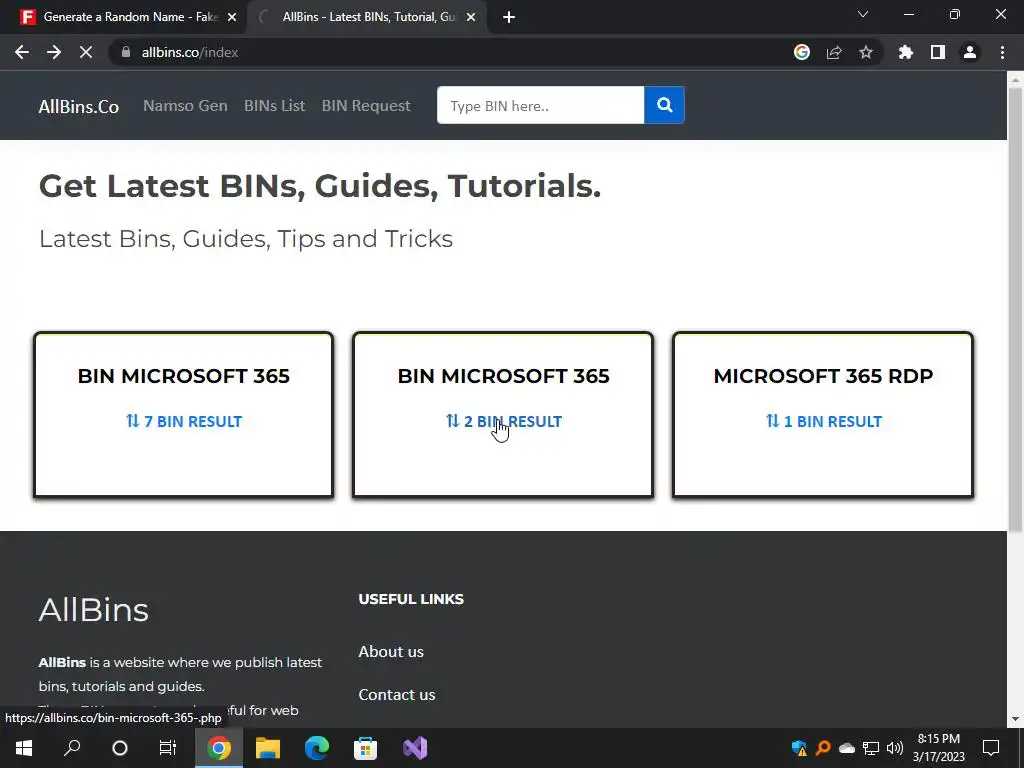
Task: Click the address bar URL
Action: [x=189, y=52]
